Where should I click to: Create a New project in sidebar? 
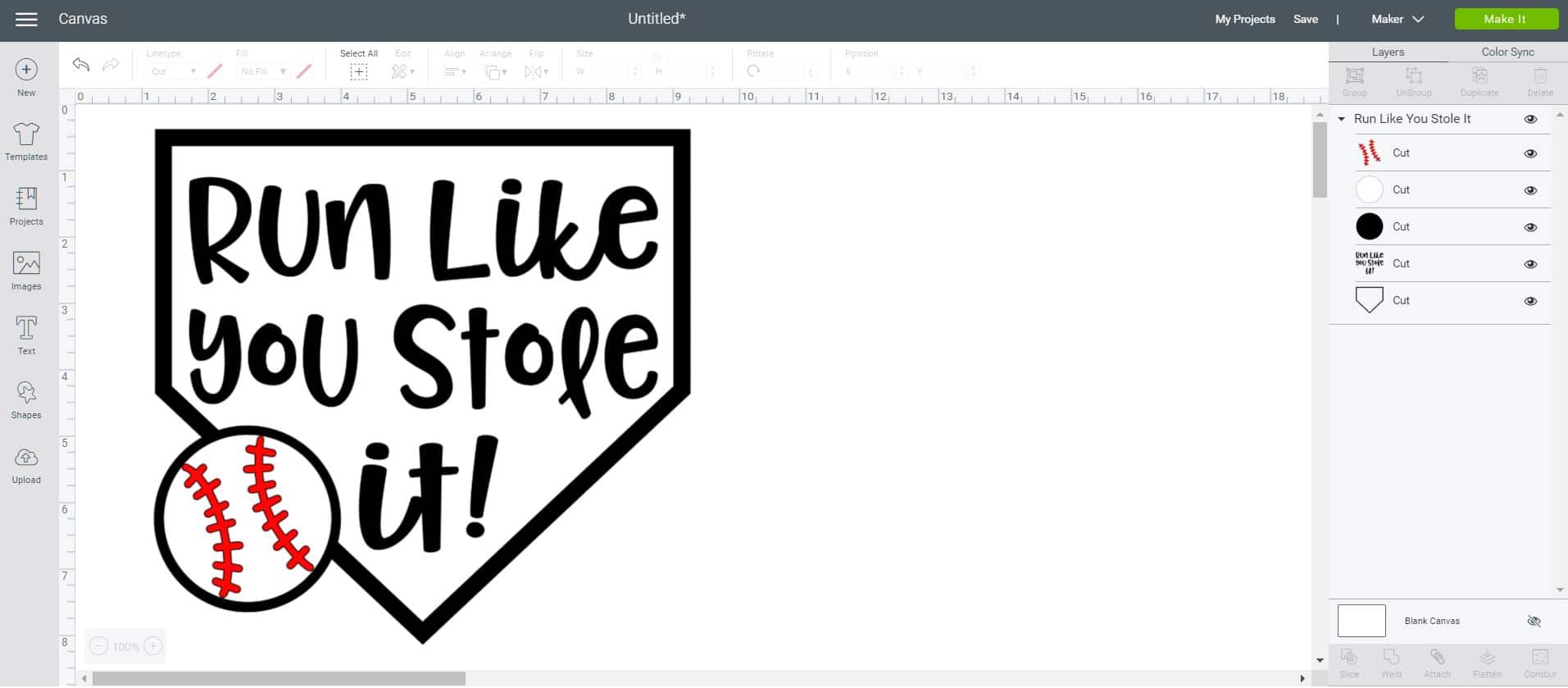26,78
